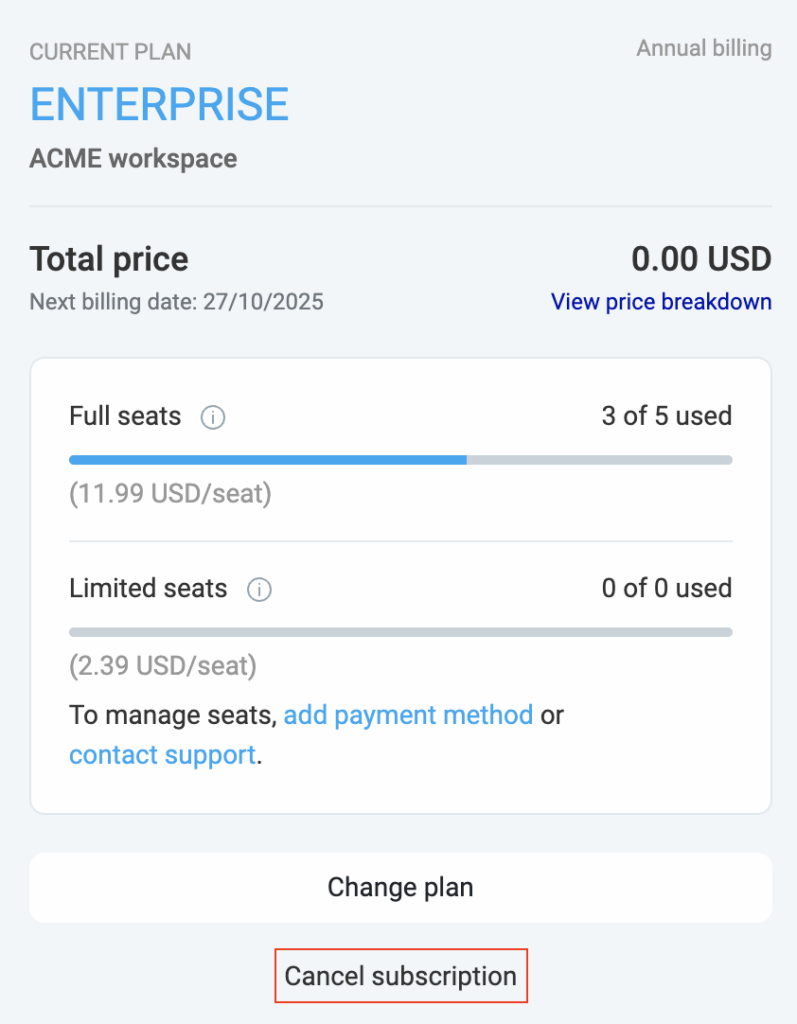Click the Next billing date text

[x=176, y=301]
